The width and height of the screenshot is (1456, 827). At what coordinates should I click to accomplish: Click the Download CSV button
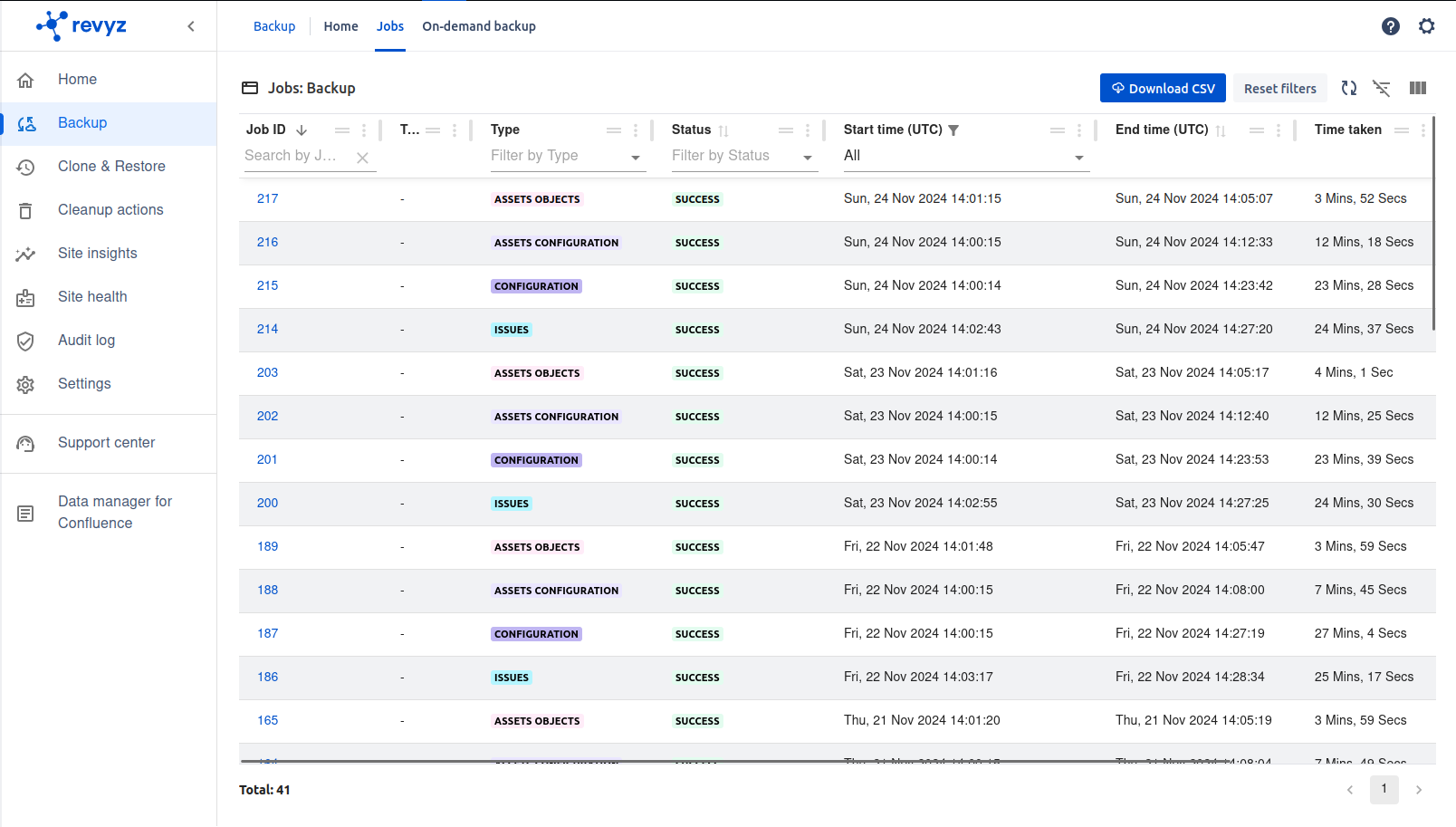[x=1163, y=88]
